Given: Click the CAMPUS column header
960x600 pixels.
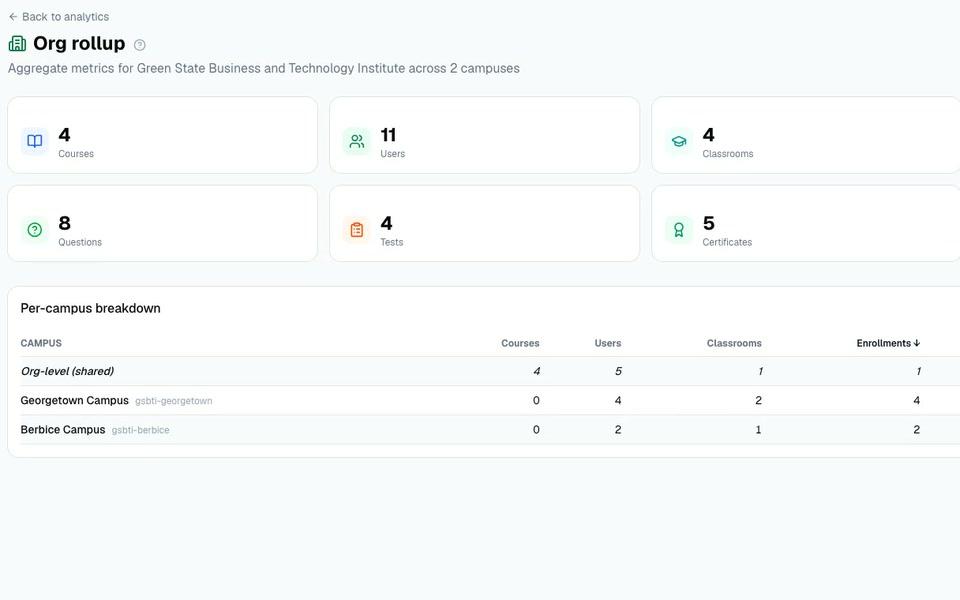Looking at the screenshot, I should [x=41, y=343].
